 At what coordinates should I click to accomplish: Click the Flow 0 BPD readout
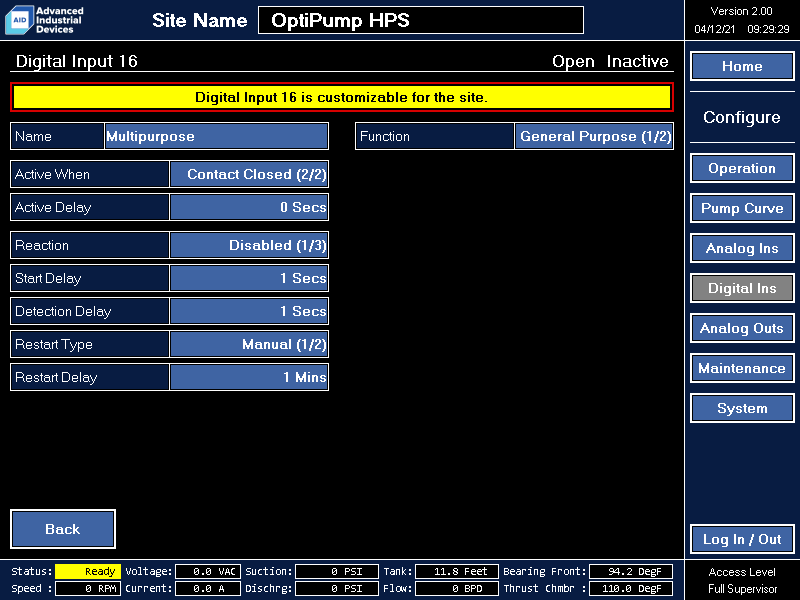coord(457,588)
